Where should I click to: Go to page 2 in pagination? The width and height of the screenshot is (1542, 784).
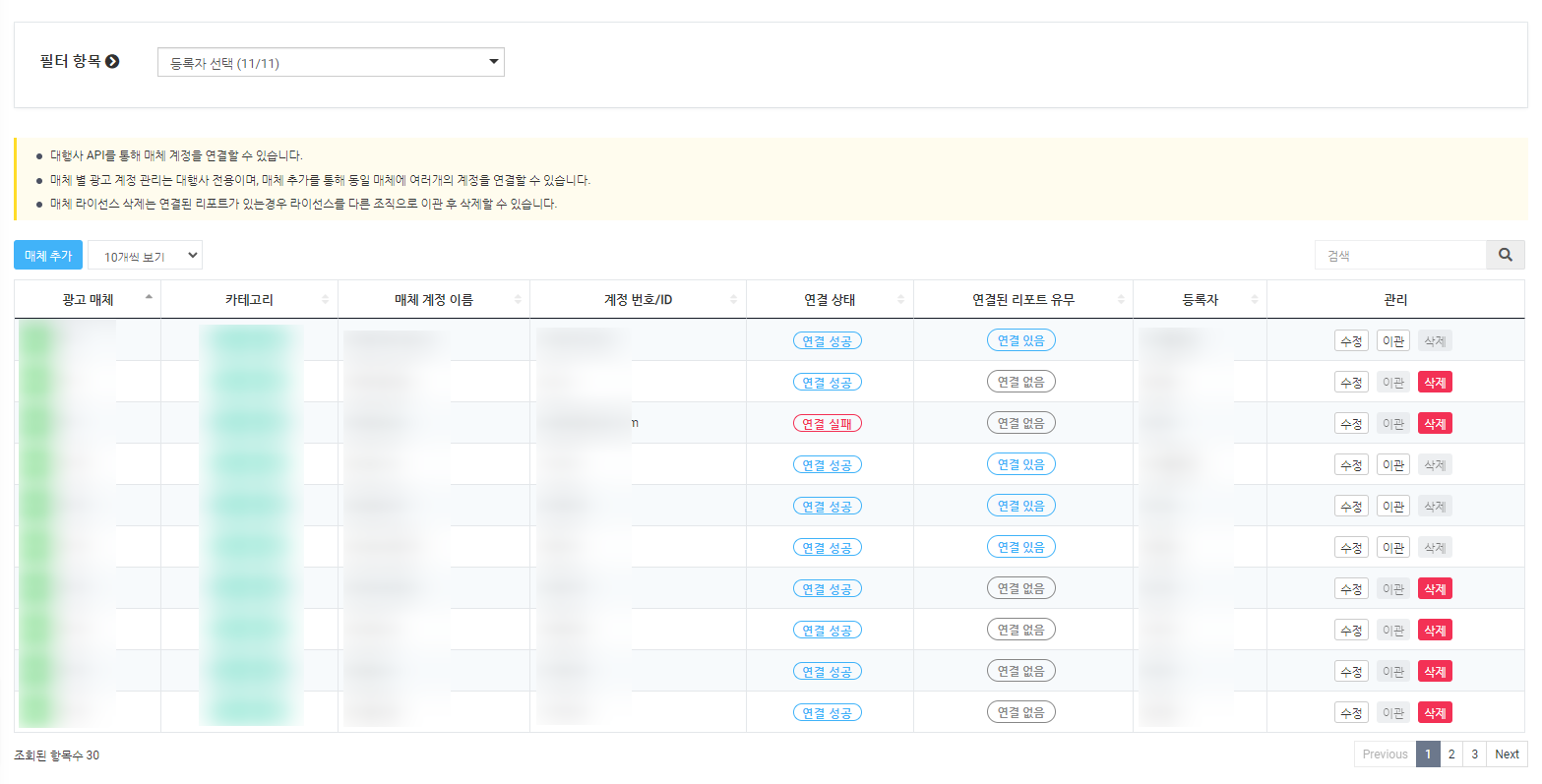[1450, 754]
